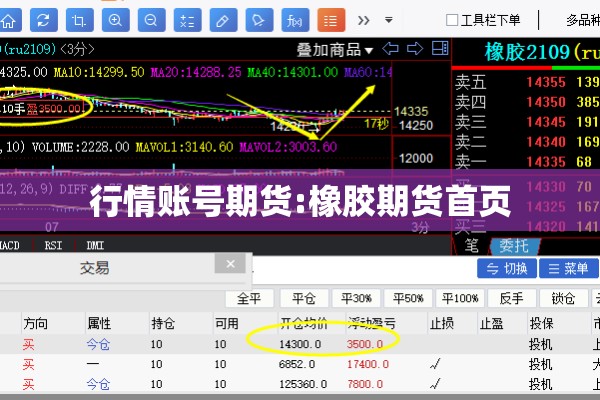Click the home icon in toolbar
Viewport: 600px width, 400px height.
coord(8,20)
